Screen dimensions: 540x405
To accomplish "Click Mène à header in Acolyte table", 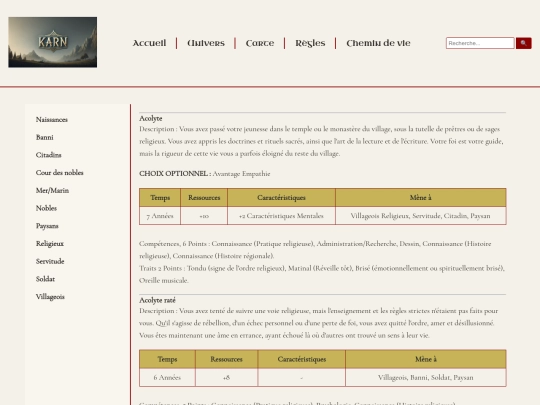I will [420, 198].
